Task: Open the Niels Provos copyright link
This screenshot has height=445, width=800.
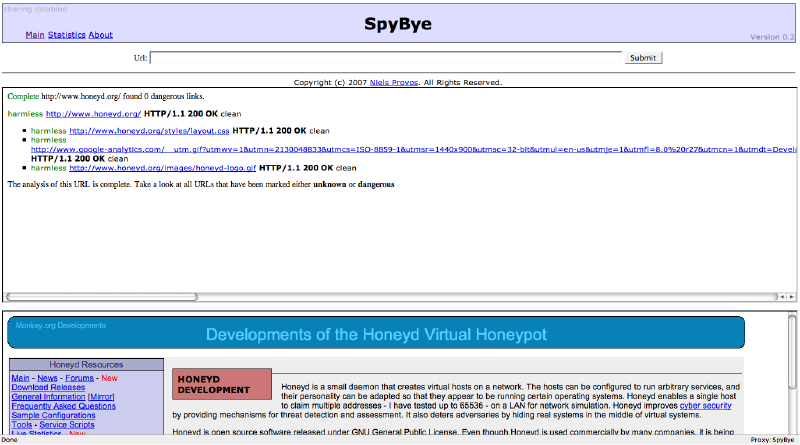Action: pos(392,83)
